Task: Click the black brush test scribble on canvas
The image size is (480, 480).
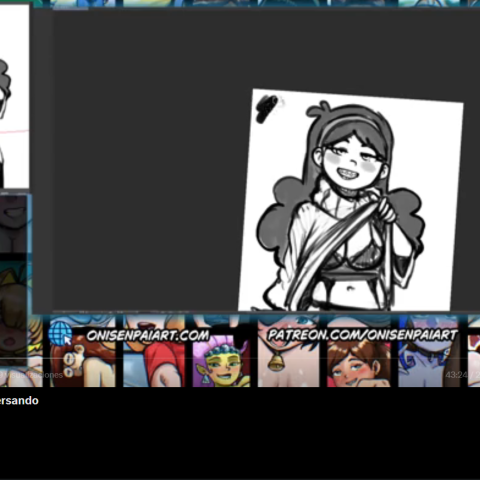Action: 267,108
